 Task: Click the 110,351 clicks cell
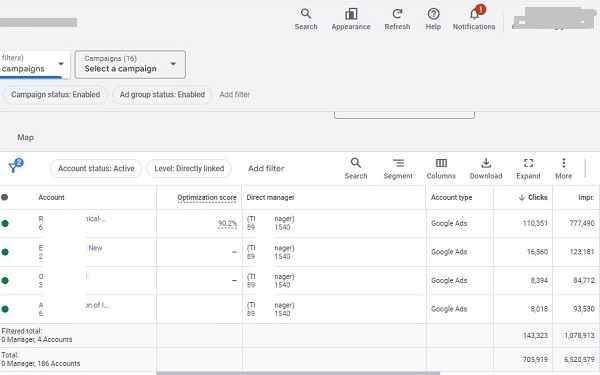tap(535, 223)
